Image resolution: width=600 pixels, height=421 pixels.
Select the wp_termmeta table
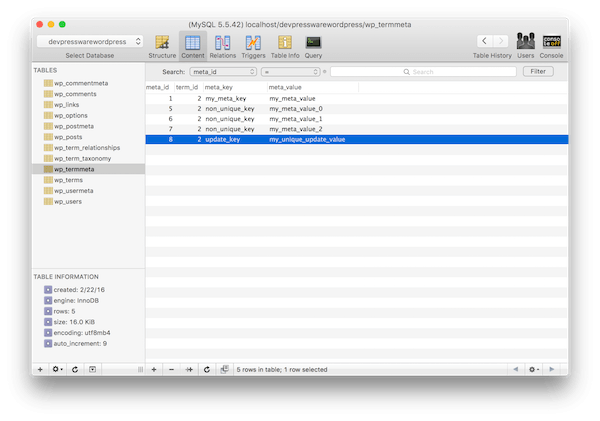tap(88, 169)
